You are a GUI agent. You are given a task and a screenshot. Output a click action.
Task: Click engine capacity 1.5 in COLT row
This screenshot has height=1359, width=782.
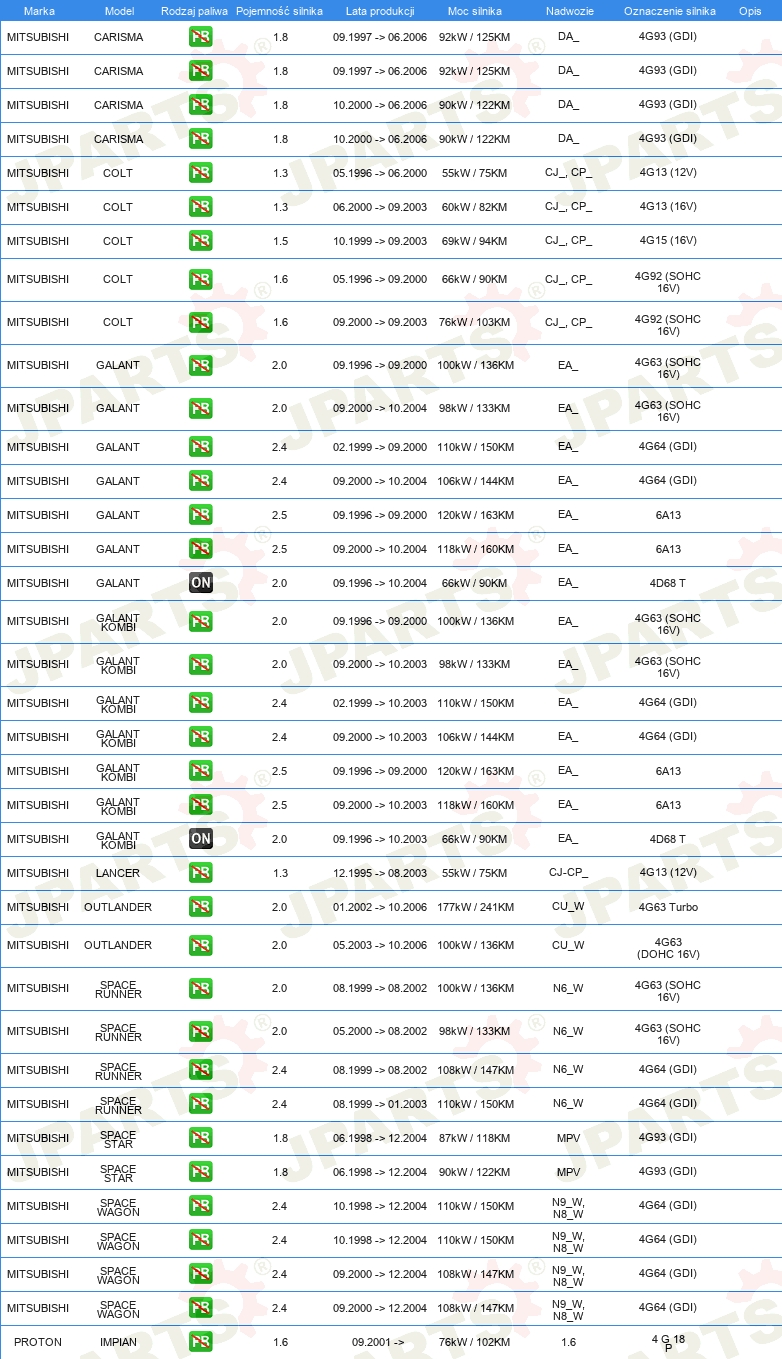point(280,241)
